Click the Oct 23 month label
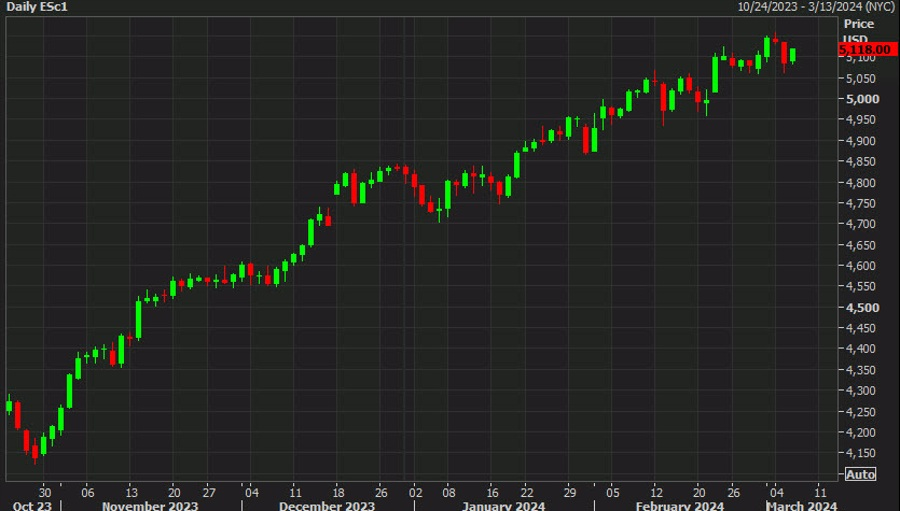The height and width of the screenshot is (511, 900). [32, 506]
